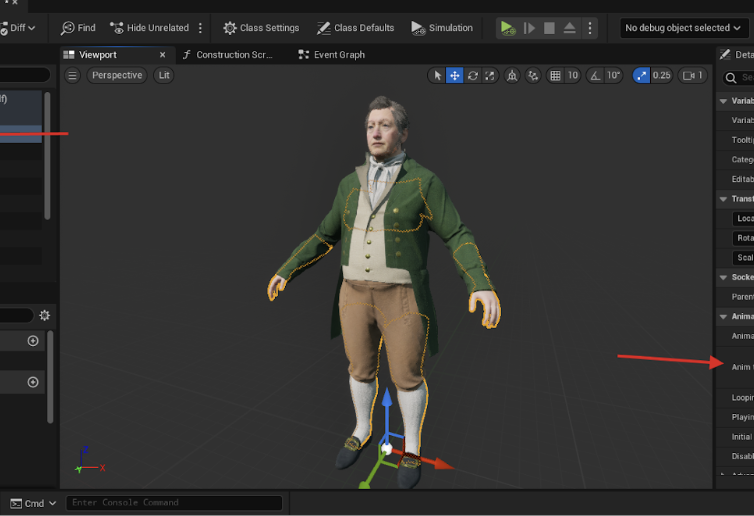This screenshot has height=516, width=754.
Task: Open the Rotation type dropdown
Action: (743, 238)
